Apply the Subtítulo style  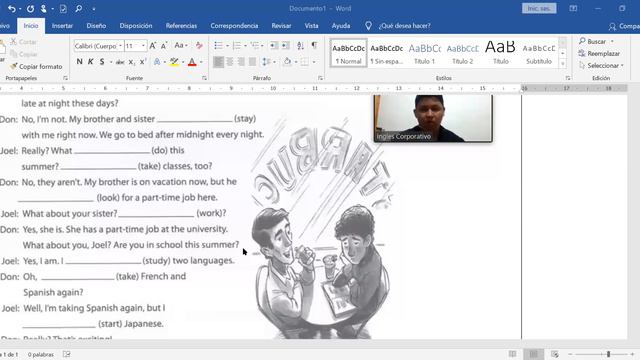pos(539,53)
